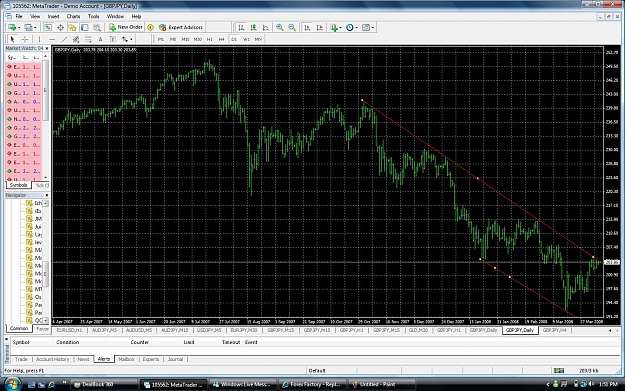The width and height of the screenshot is (625, 391).
Task: Switch to the Trade terminal tab
Action: click(x=21, y=359)
